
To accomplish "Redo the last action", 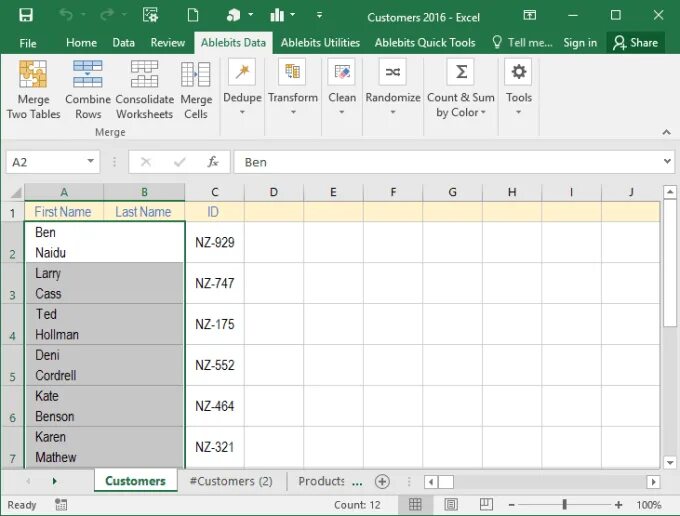I will coord(107,15).
